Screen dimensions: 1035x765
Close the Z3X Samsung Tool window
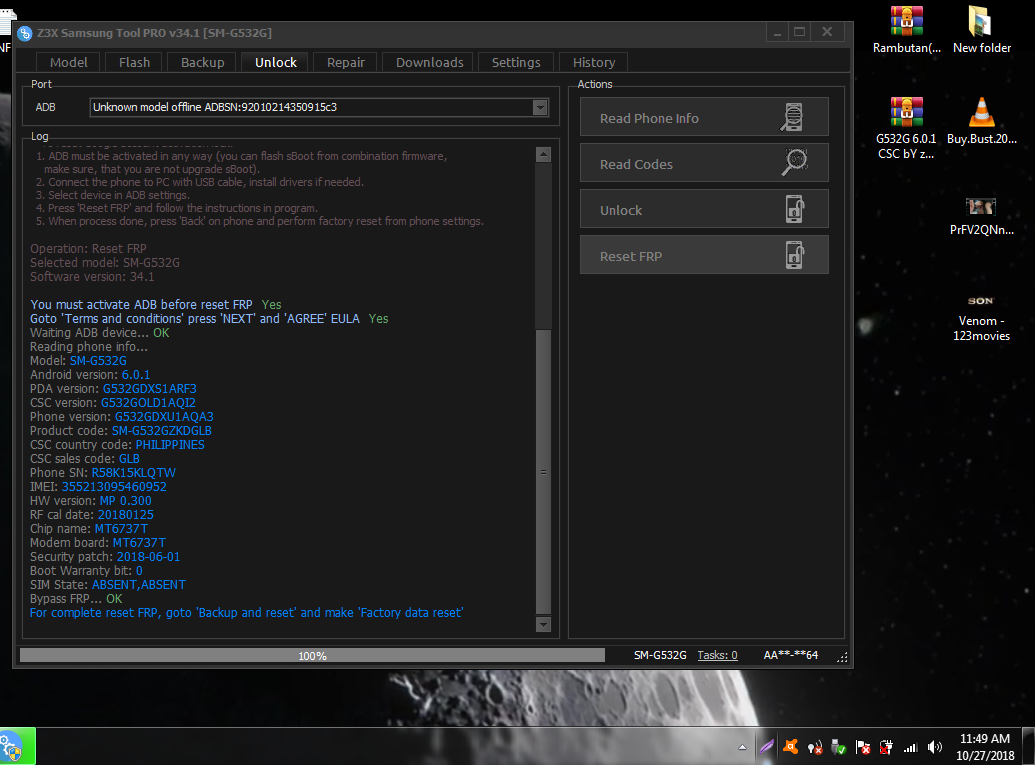[x=827, y=32]
